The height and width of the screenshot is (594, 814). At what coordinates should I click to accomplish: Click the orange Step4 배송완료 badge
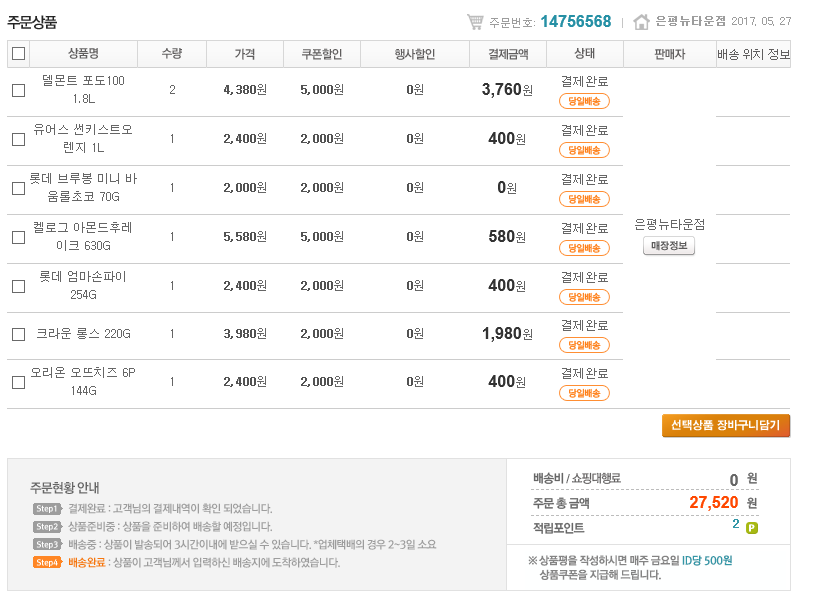point(47,563)
